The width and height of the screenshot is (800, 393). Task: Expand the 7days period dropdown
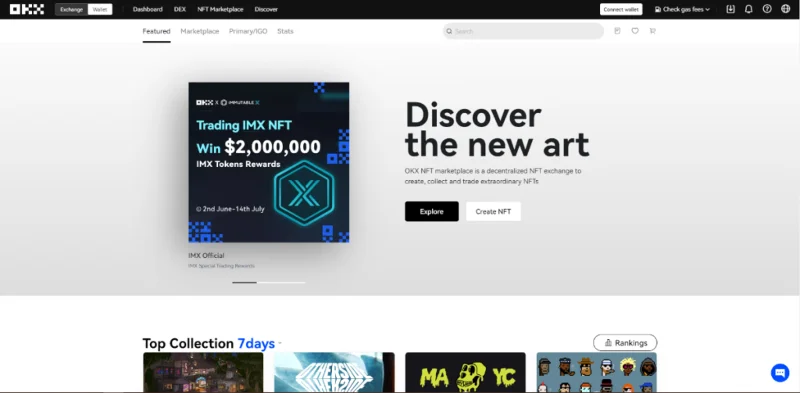(260, 343)
